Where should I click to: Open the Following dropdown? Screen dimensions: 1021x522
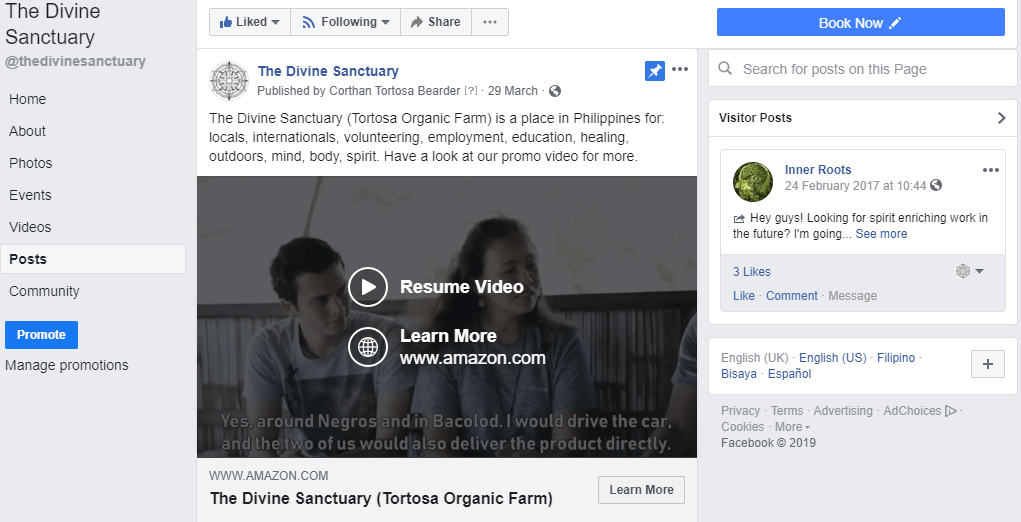pos(345,22)
